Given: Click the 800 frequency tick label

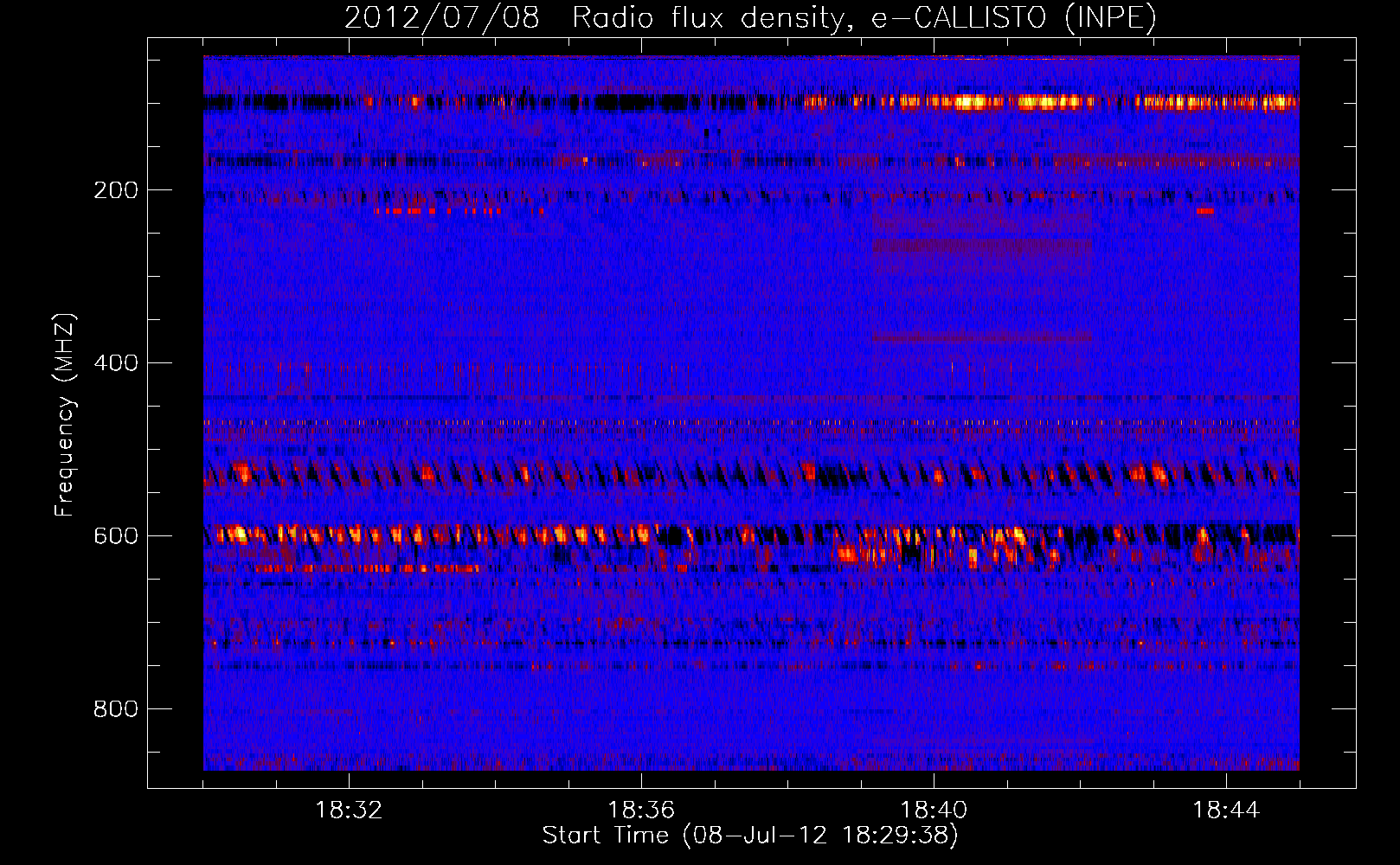Looking at the screenshot, I should [116, 708].
